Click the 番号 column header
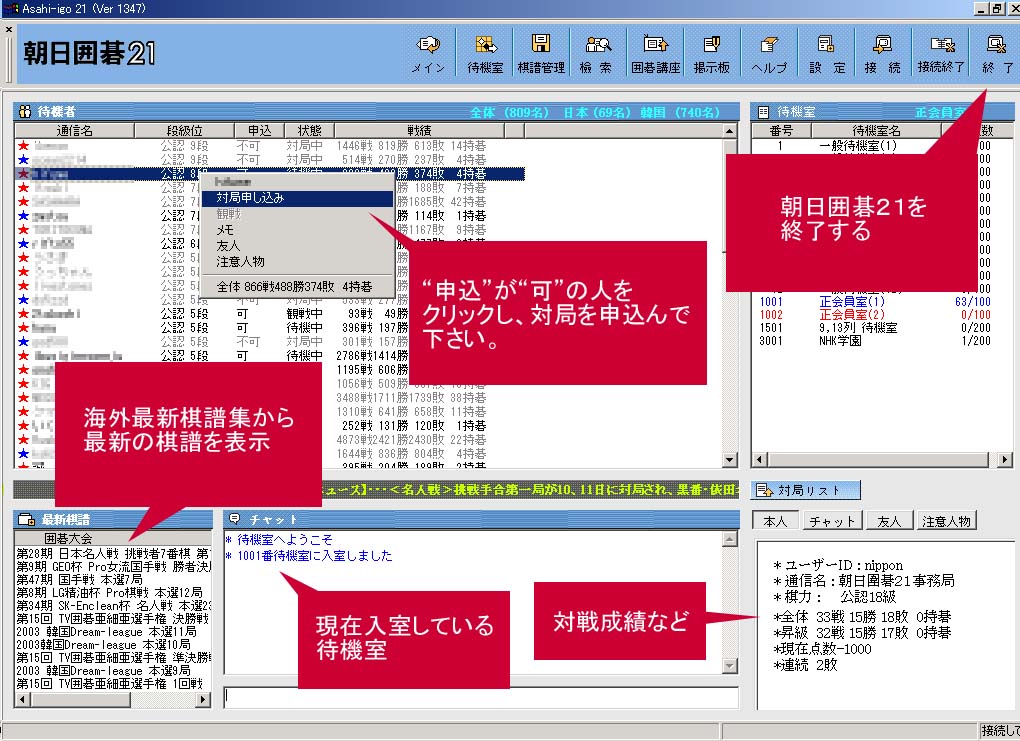The image size is (1020, 741). pos(781,131)
